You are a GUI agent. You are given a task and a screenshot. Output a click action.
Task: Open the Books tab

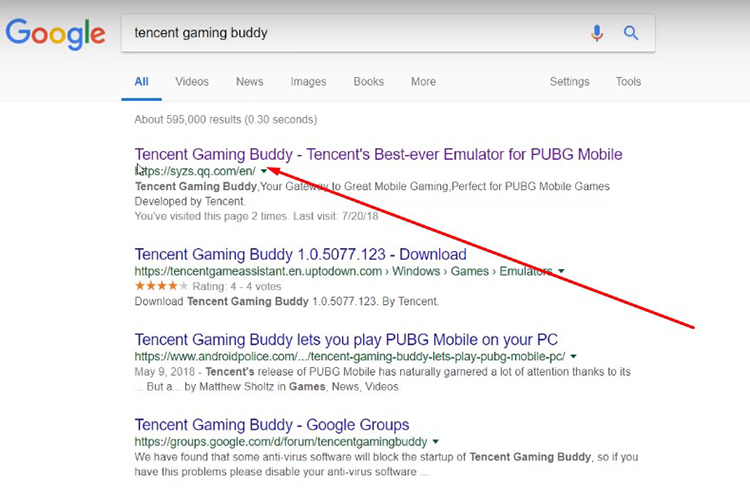coord(369,82)
